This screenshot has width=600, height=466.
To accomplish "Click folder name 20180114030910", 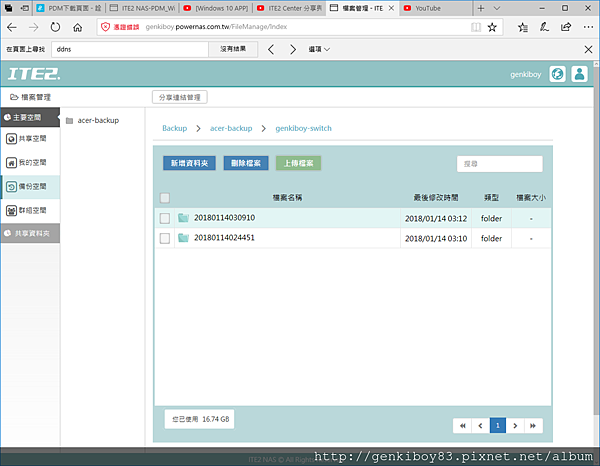I will pyautogui.click(x=224, y=218).
